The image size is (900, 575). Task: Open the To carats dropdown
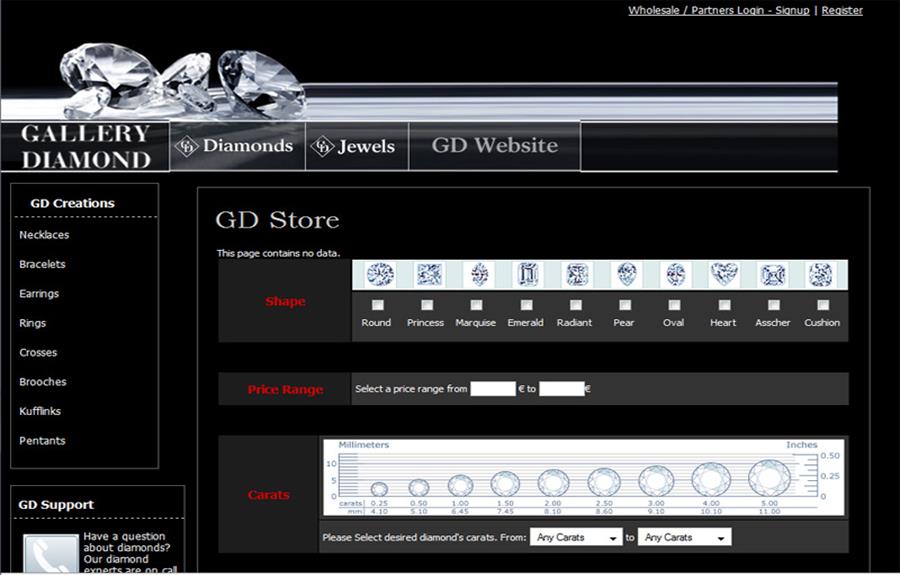click(684, 537)
